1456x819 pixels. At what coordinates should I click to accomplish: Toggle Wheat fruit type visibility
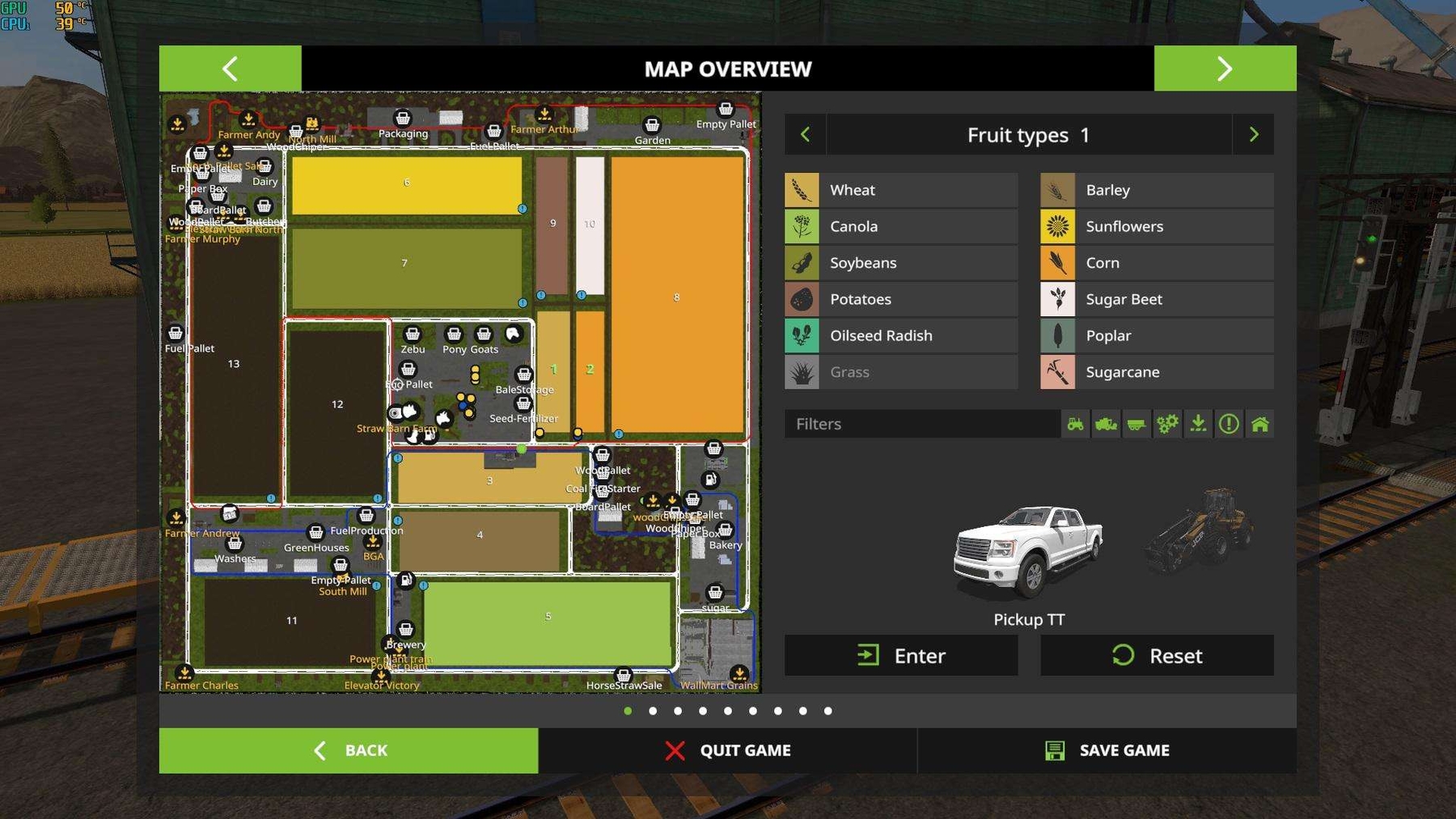(x=901, y=190)
